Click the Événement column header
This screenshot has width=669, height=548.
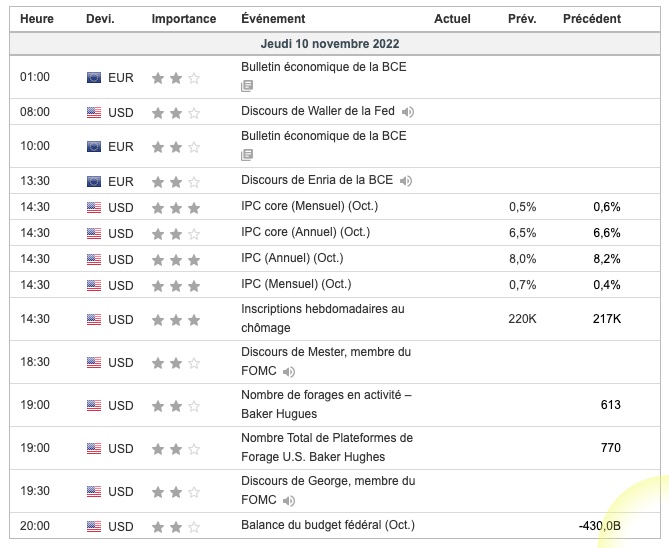click(273, 19)
